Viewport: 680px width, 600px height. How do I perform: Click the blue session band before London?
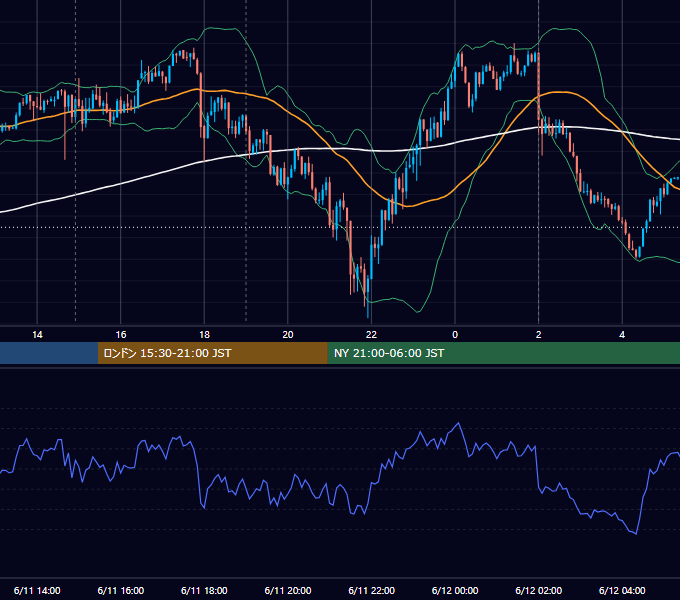point(49,353)
